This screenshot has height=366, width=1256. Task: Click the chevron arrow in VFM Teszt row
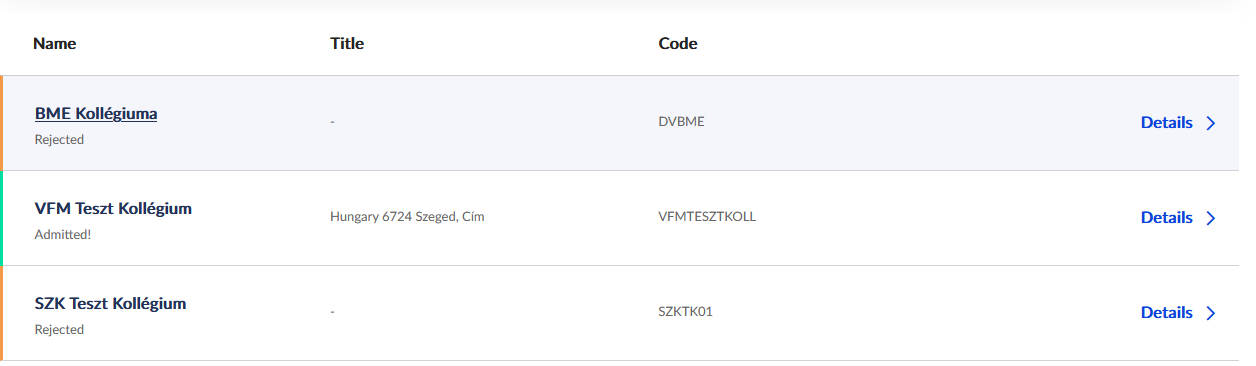pos(1210,218)
